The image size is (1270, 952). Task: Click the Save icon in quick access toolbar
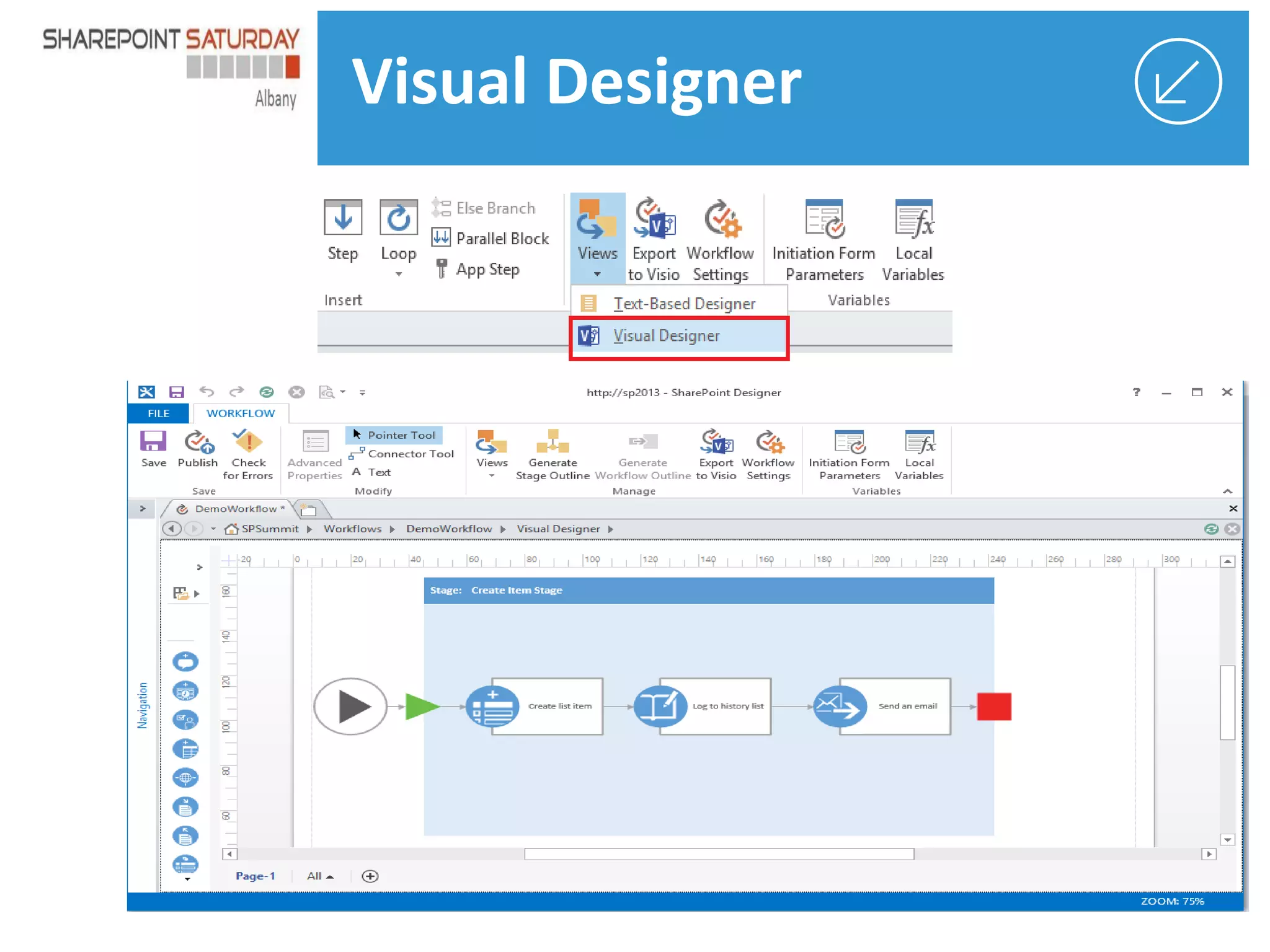click(x=177, y=392)
